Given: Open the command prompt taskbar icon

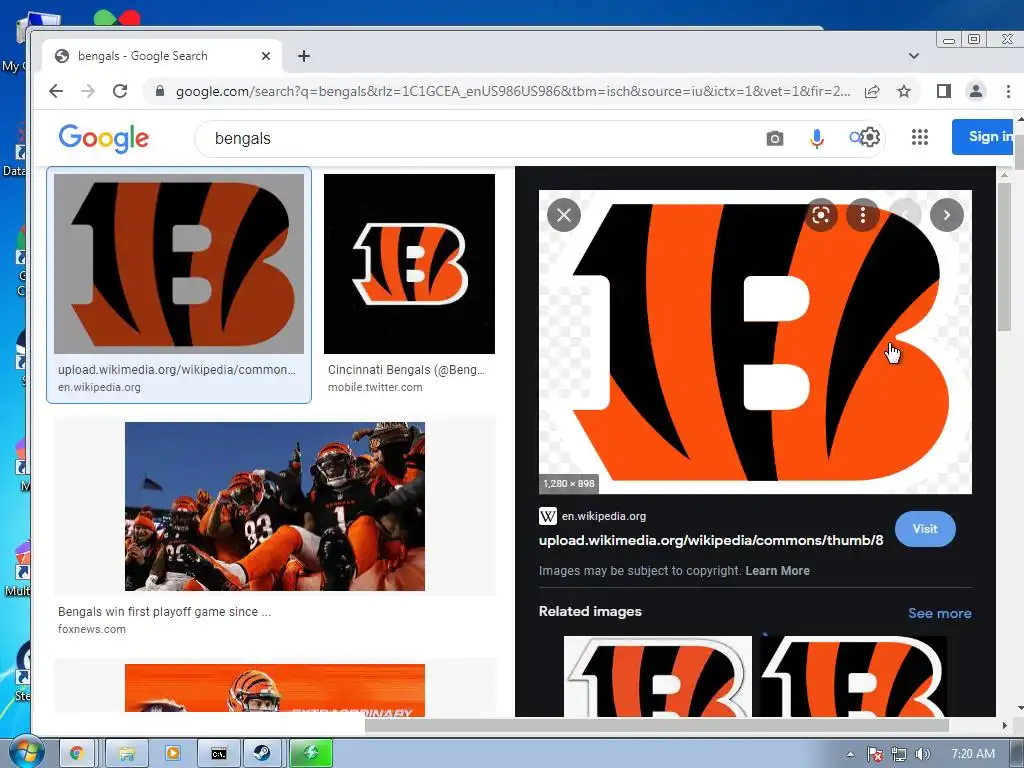Looking at the screenshot, I should (x=219, y=753).
